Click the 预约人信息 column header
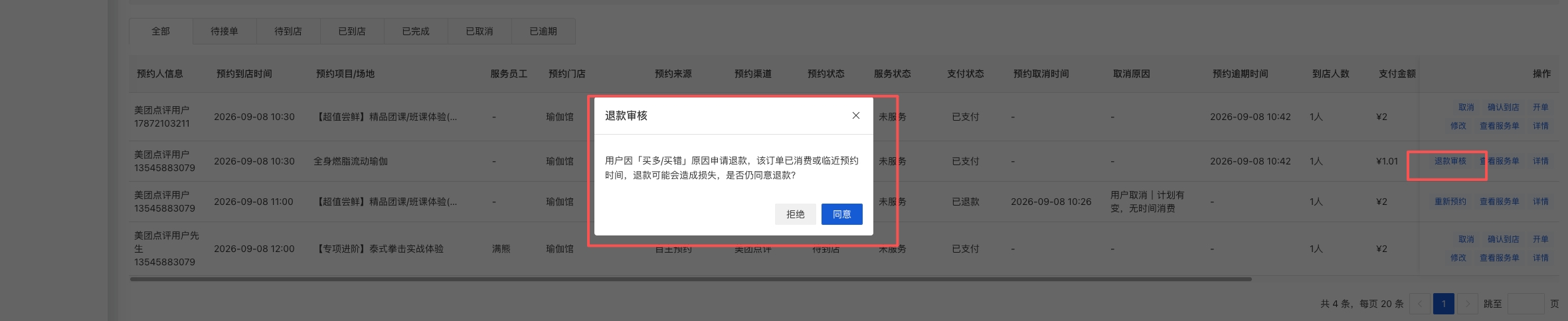Viewport: 1568px width, 321px height. click(x=160, y=74)
